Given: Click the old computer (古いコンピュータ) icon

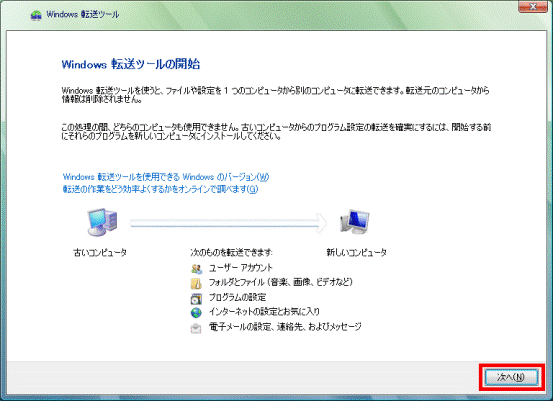Looking at the screenshot, I should [102, 222].
